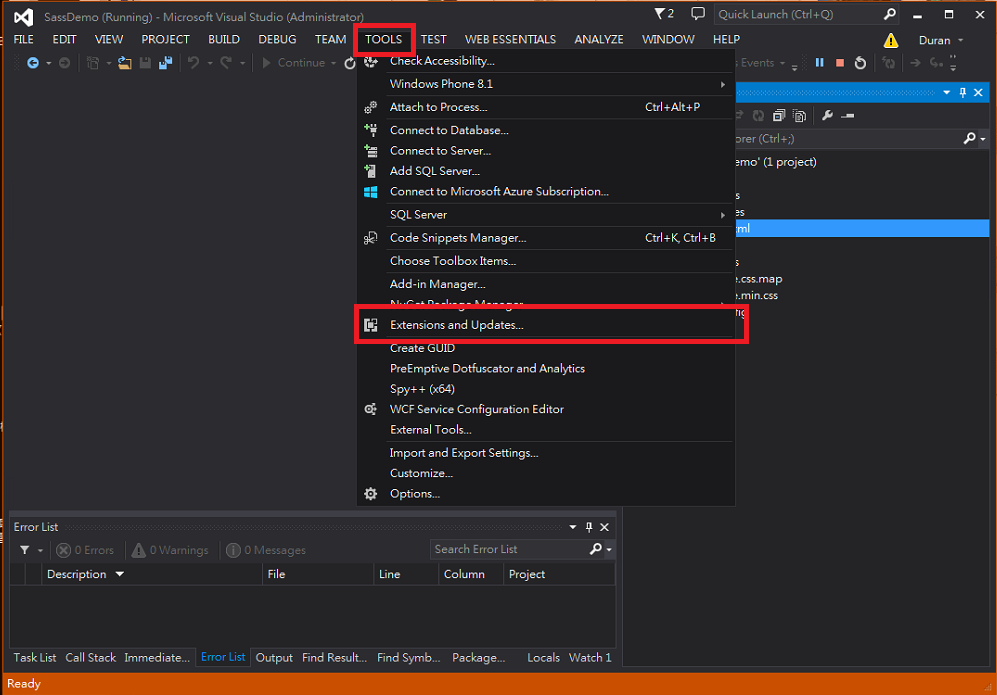This screenshot has width=997, height=695.
Task: Click the Navigate Backward arrow in toolbar
Action: (33, 62)
